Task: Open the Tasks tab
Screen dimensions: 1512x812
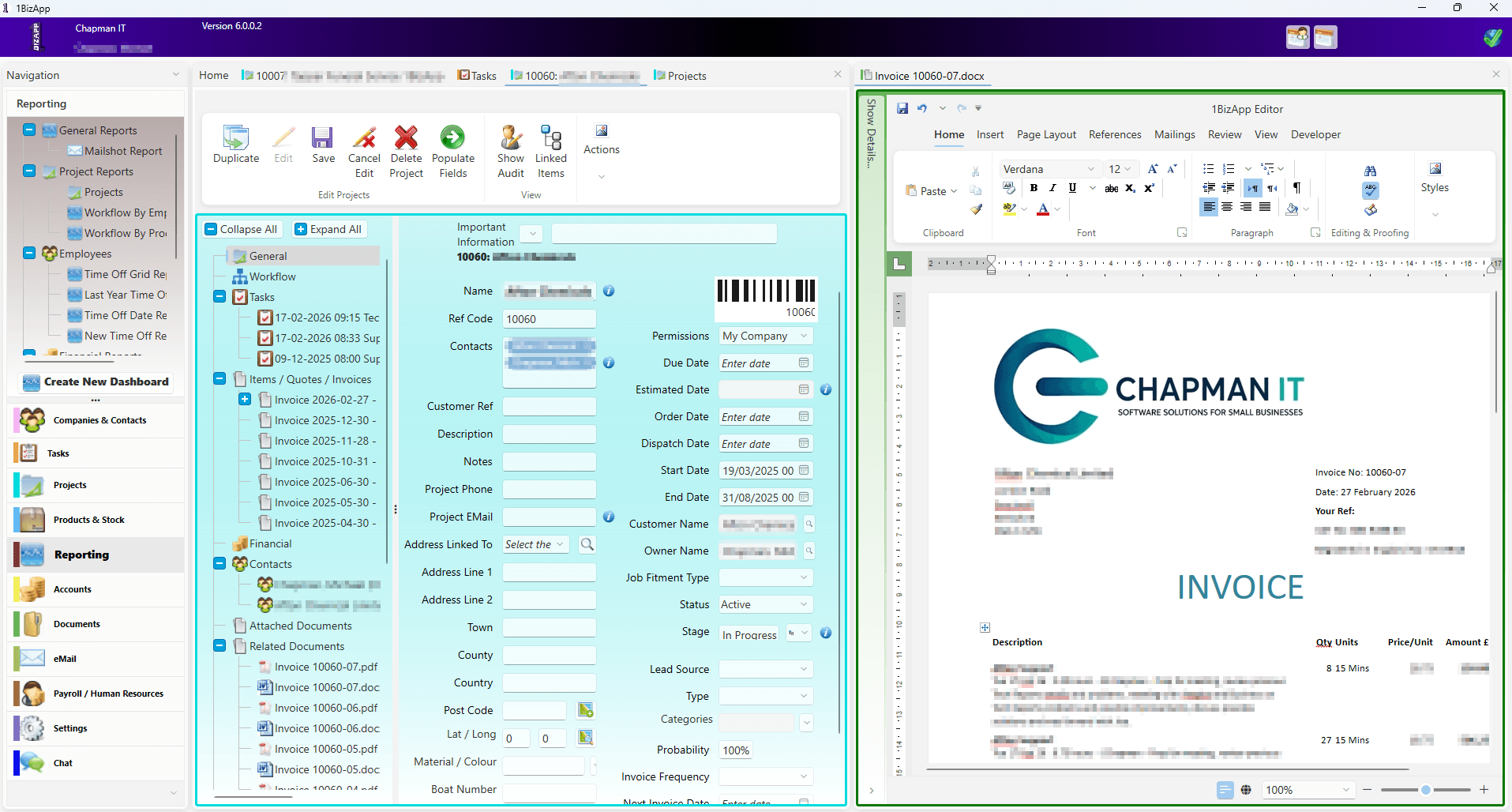Action: point(478,76)
